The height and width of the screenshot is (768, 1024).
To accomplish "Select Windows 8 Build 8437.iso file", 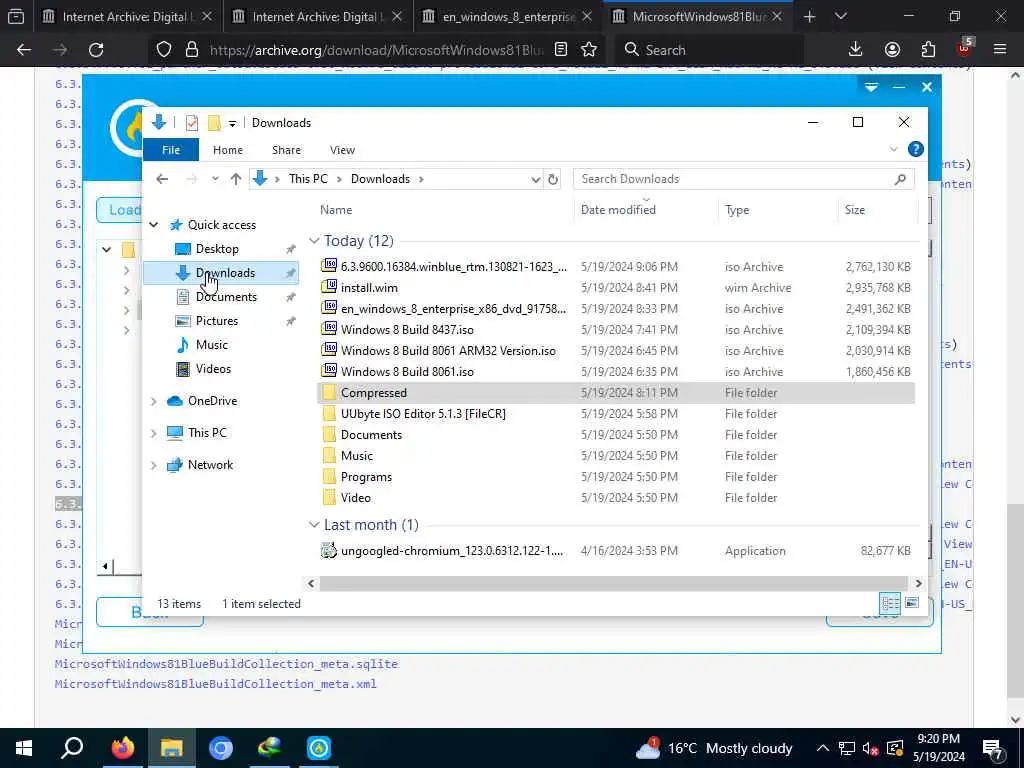I will tap(407, 330).
